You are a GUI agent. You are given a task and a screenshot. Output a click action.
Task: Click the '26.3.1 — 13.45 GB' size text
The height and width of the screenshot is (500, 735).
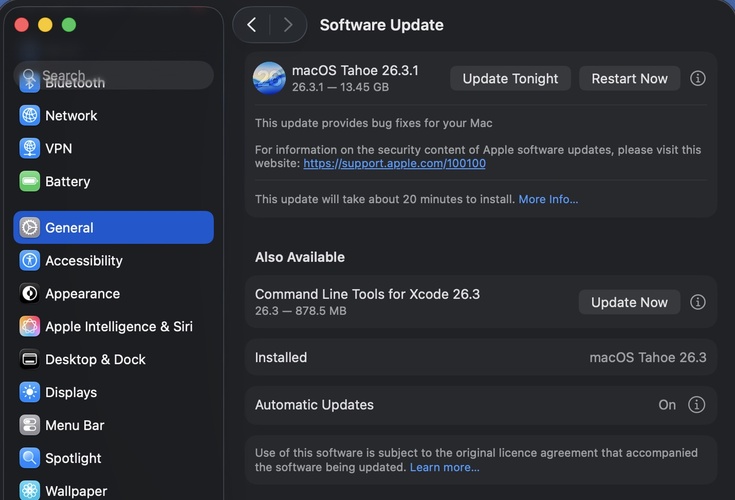(x=340, y=87)
